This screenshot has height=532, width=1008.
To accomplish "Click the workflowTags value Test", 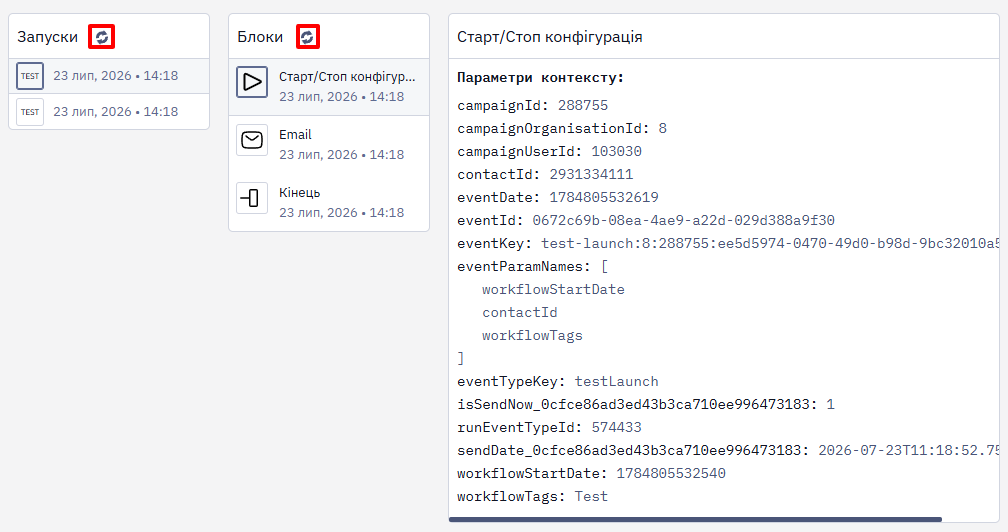I will tap(591, 497).
